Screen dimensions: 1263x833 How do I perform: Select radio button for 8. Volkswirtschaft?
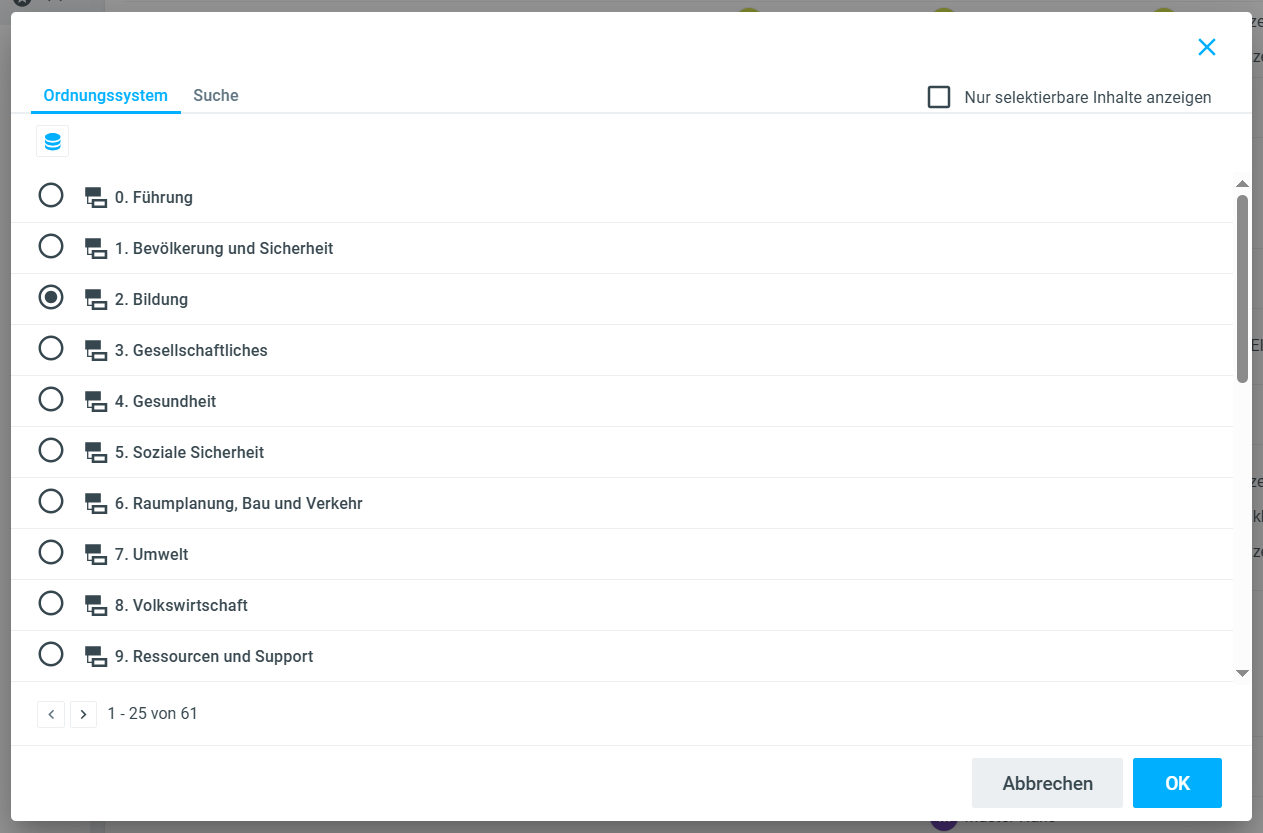51,604
